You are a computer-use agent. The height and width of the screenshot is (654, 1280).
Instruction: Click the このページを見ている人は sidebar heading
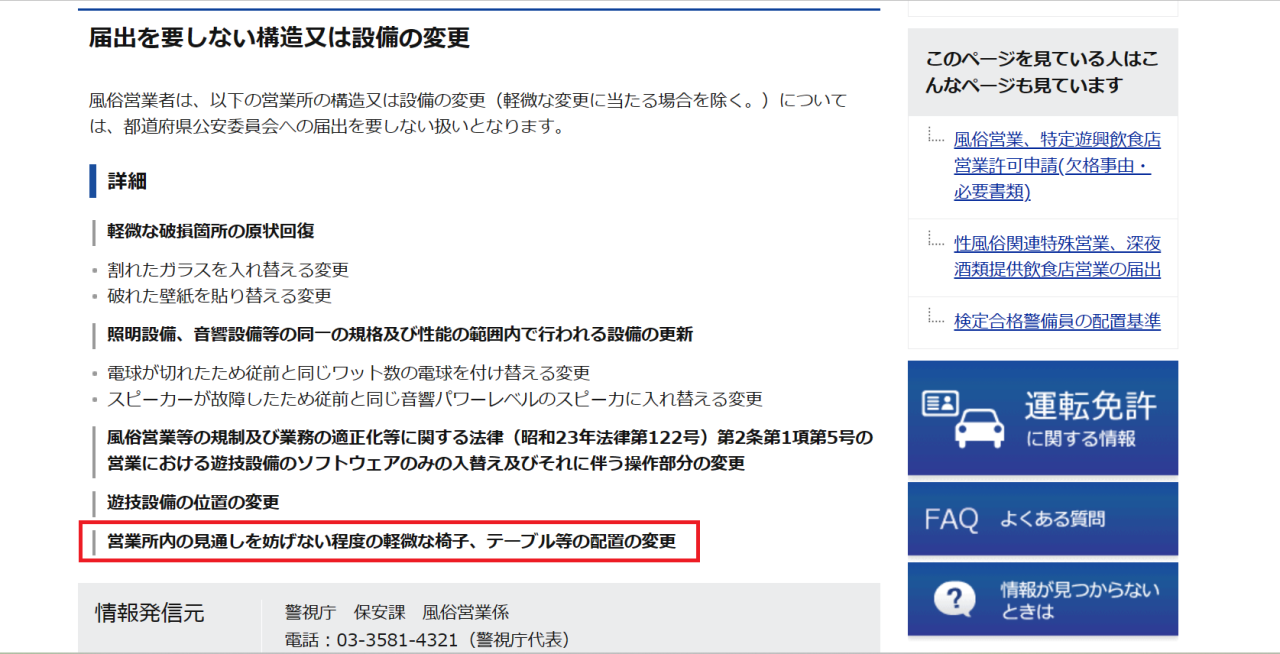coord(1042,72)
